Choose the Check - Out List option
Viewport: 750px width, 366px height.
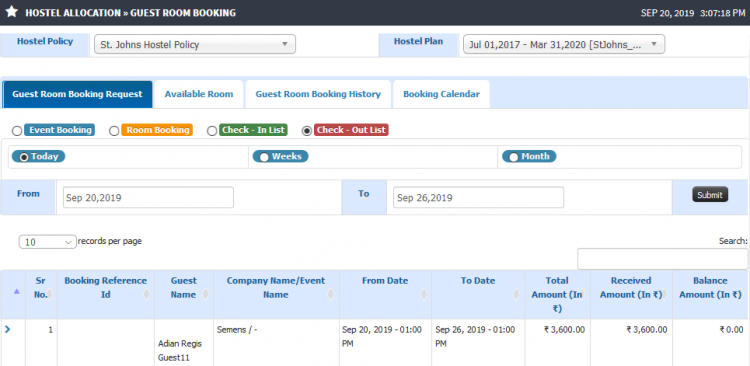(308, 131)
